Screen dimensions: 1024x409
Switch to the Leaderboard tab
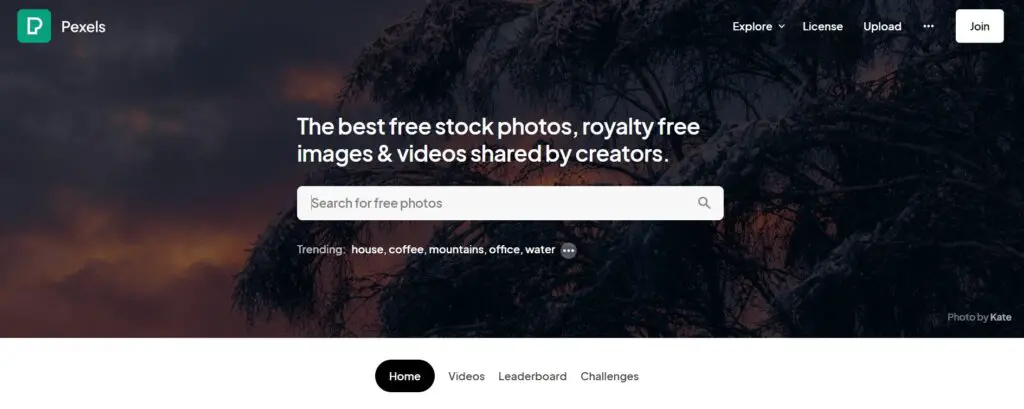(532, 376)
